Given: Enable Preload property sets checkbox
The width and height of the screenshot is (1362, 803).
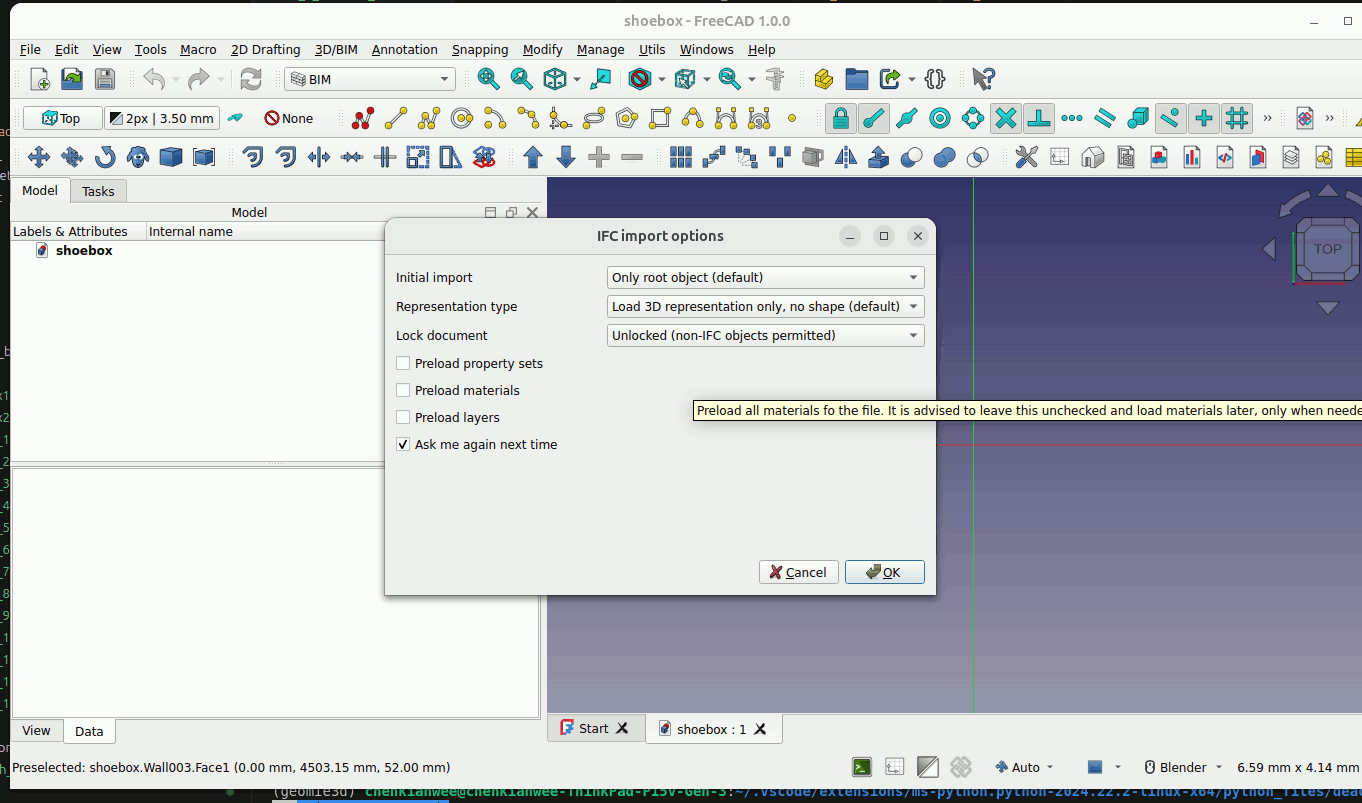Looking at the screenshot, I should click(403, 364).
